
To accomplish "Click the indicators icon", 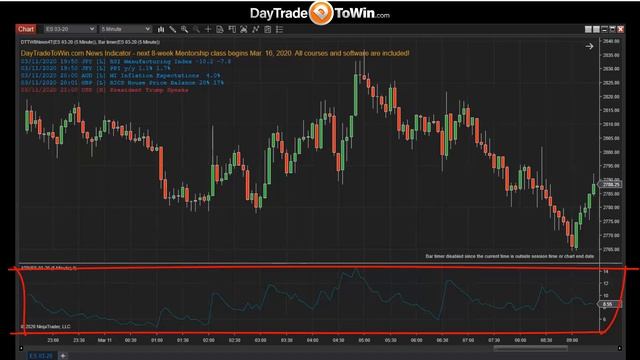I will (244, 29).
